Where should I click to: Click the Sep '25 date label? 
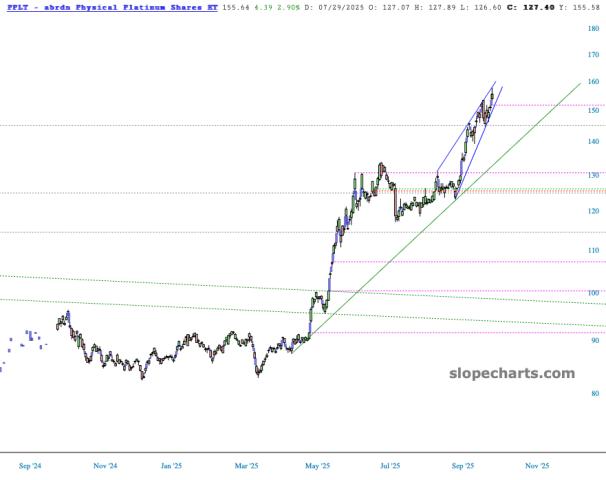[x=463, y=466]
